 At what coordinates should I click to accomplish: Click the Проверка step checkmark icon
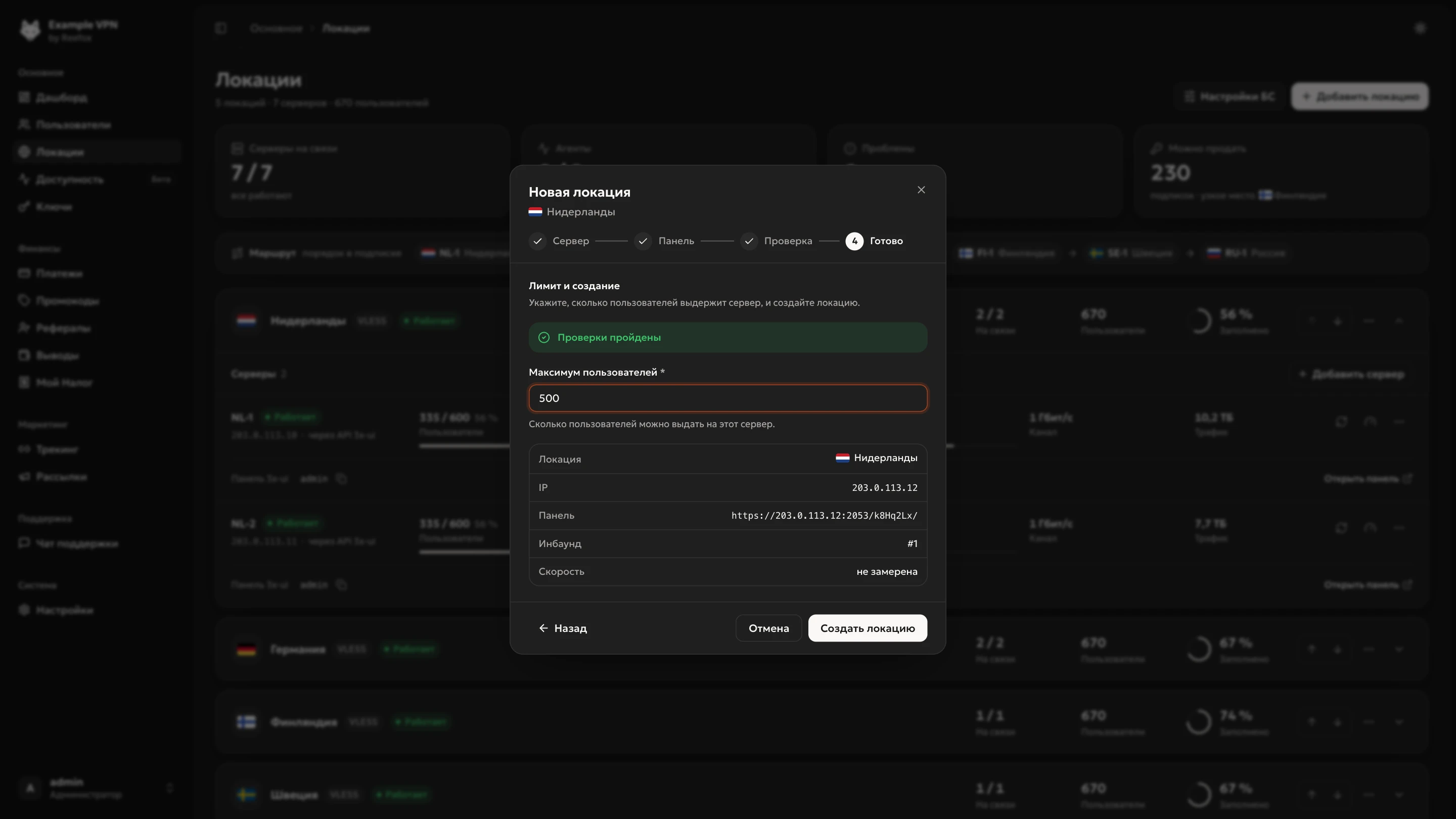pos(749,241)
